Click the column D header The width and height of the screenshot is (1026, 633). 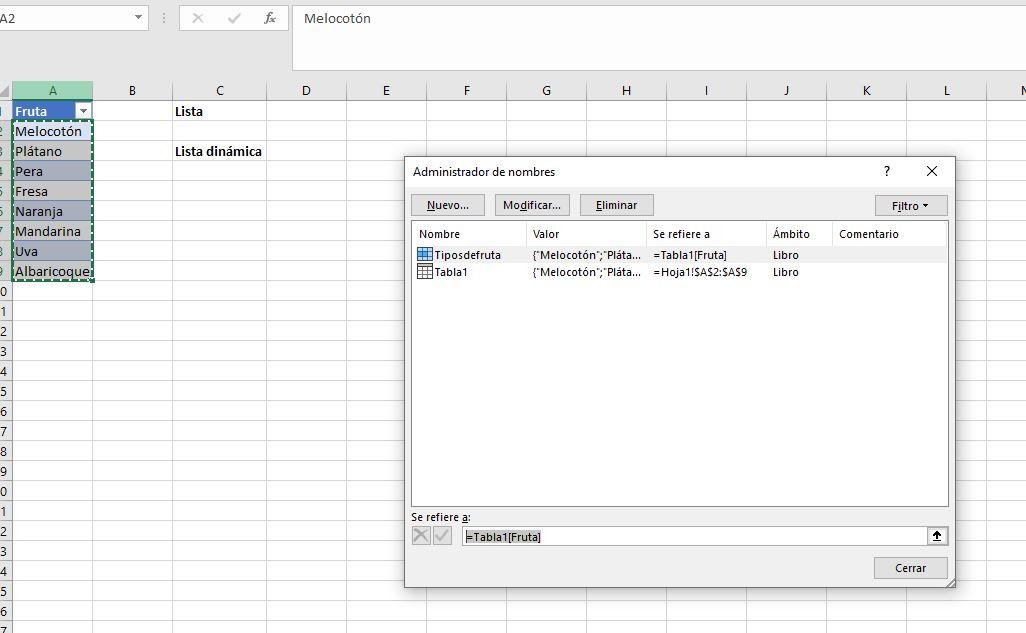pyautogui.click(x=306, y=90)
